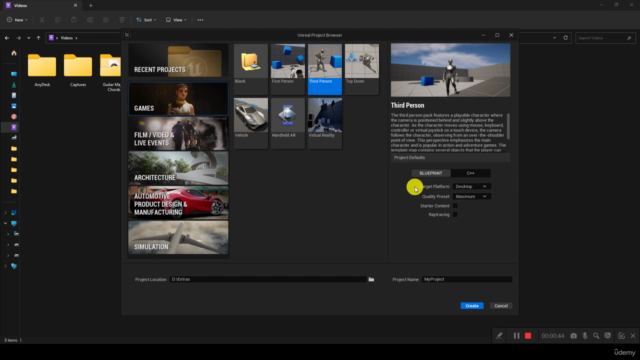Click the Copy icon in Explorer toolbar
This screenshot has width=640, height=360.
pyautogui.click(x=58, y=20)
